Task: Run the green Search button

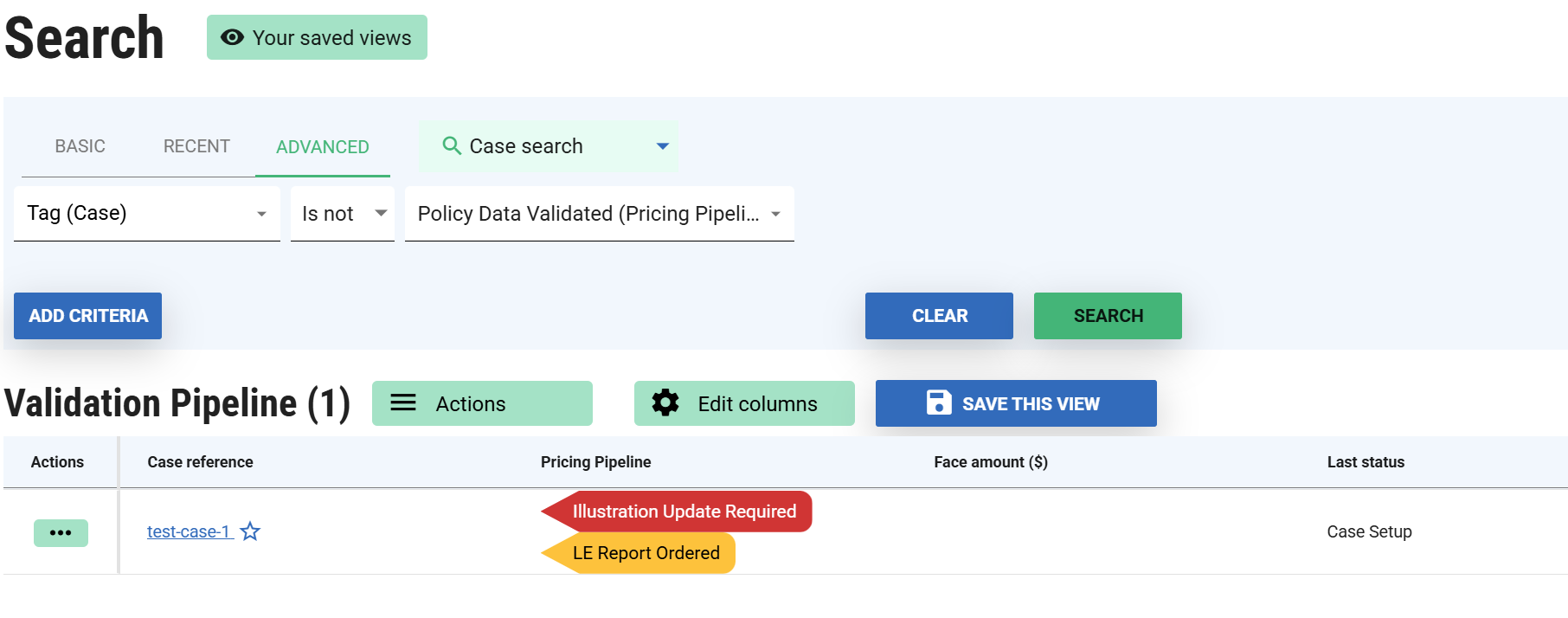Action: (x=1108, y=316)
